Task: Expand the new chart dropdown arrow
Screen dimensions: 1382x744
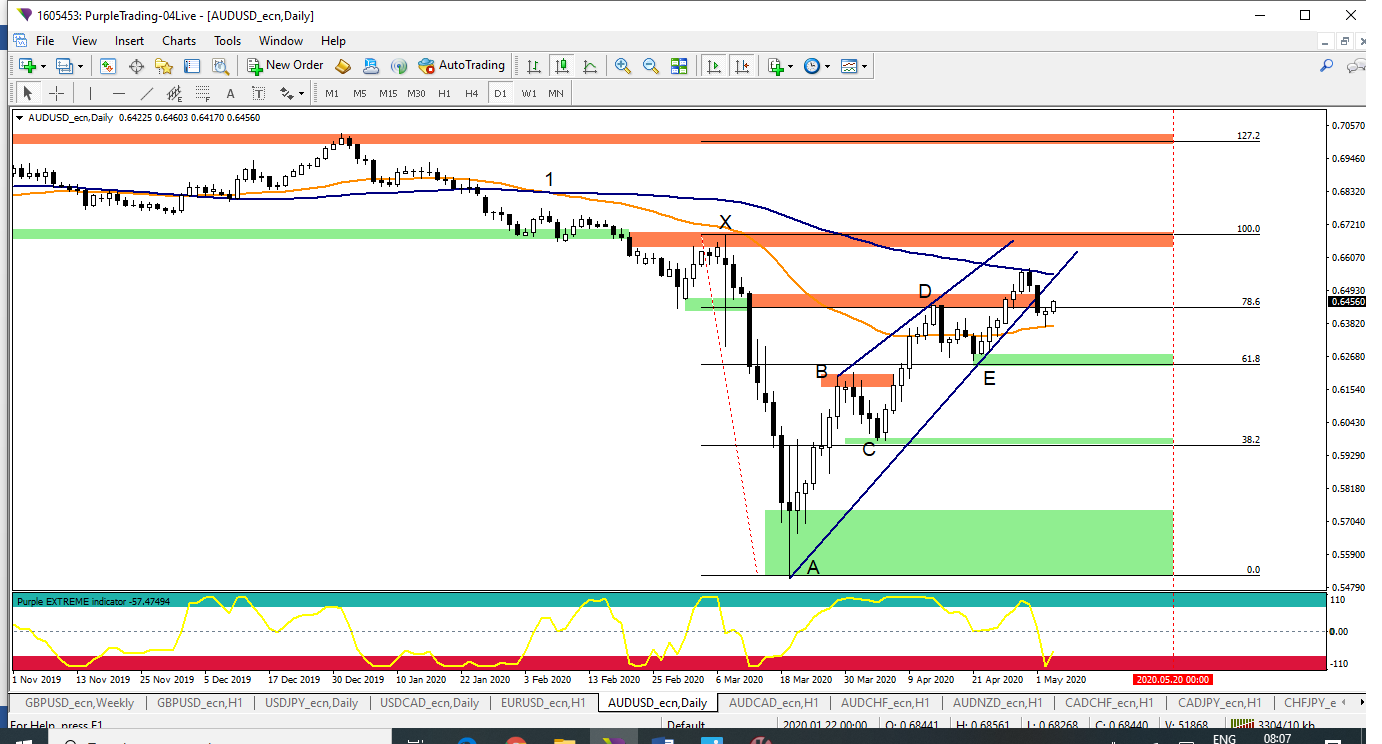Action: 43,67
